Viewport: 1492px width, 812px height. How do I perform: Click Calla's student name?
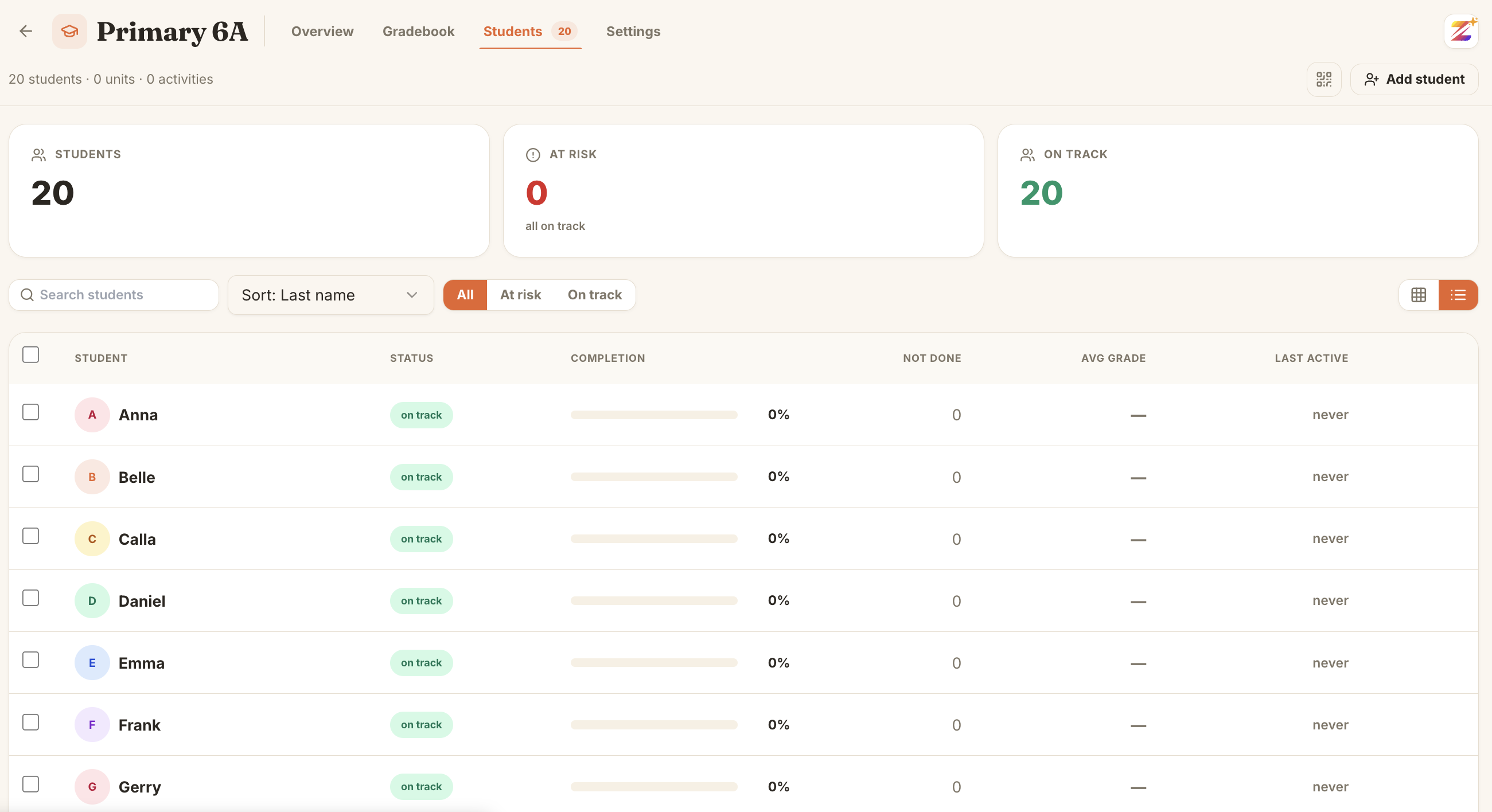pyautogui.click(x=137, y=539)
